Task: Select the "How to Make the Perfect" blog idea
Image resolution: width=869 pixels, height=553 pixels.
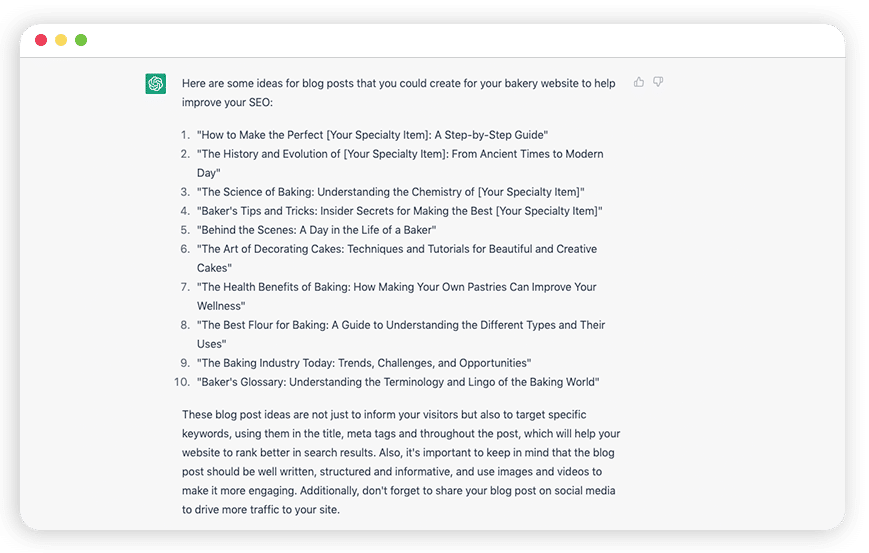Action: point(372,135)
